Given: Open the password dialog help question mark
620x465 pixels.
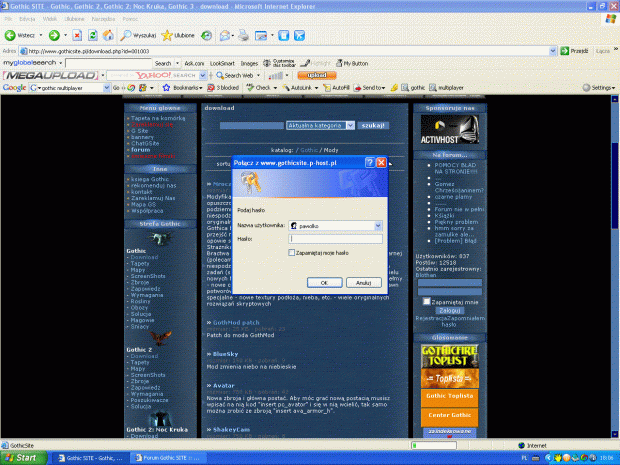Looking at the screenshot, I should coord(369,163).
